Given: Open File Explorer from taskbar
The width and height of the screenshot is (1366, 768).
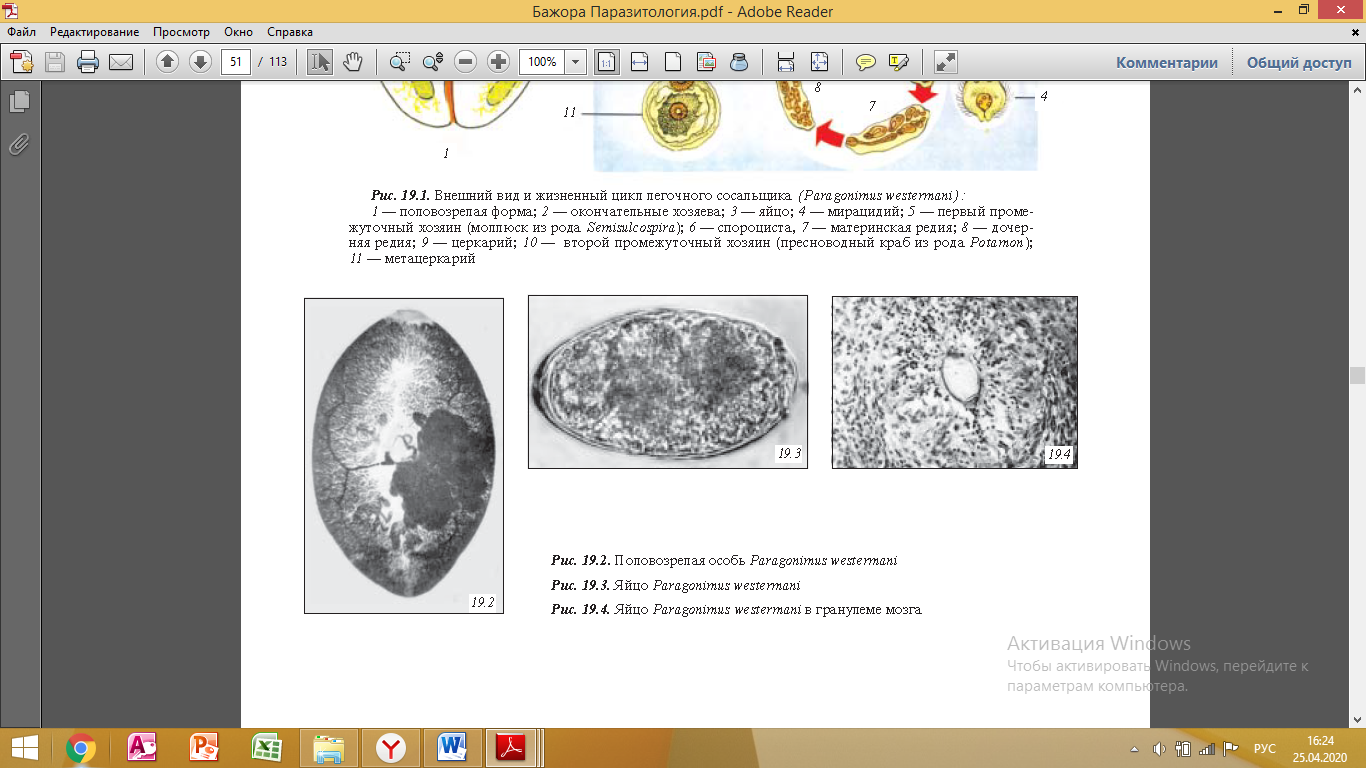Looking at the screenshot, I should tap(328, 748).
